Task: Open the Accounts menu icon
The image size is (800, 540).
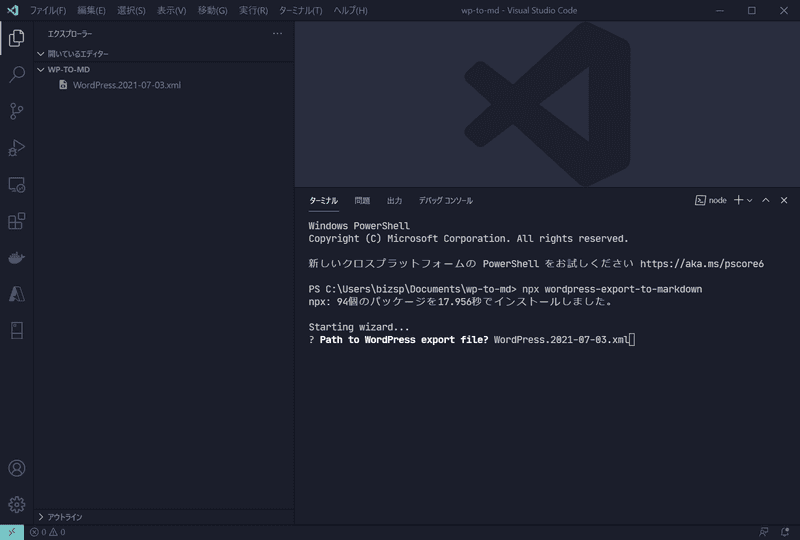Action: [x=17, y=468]
